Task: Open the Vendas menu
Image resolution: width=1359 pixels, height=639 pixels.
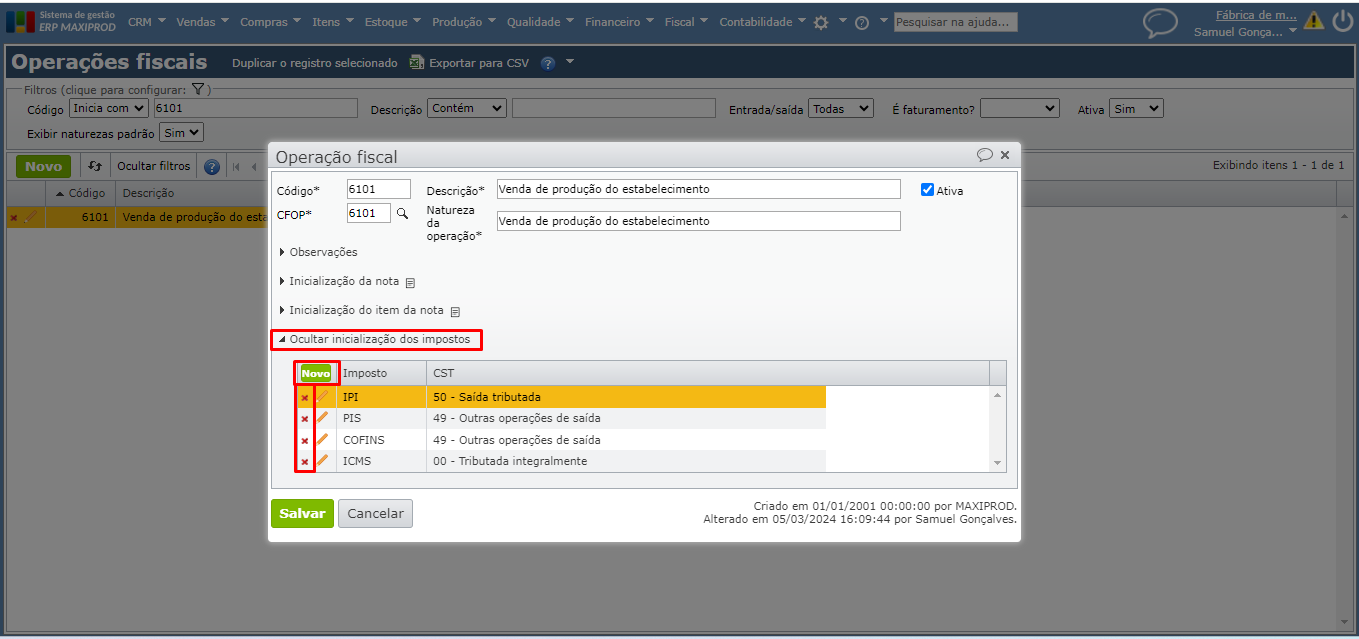Action: [202, 22]
